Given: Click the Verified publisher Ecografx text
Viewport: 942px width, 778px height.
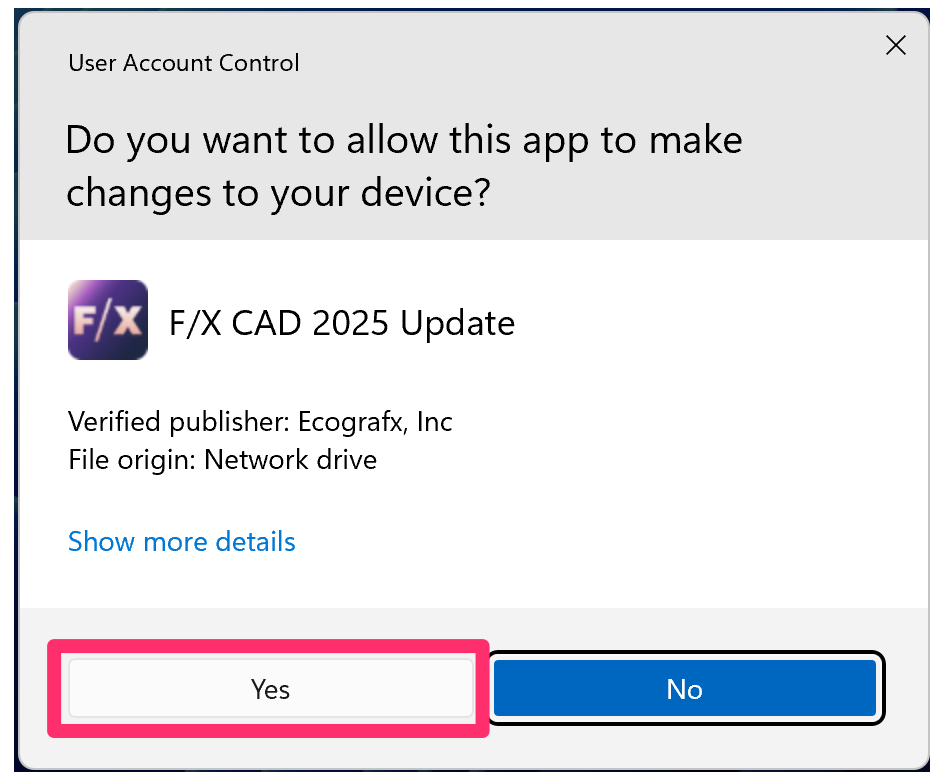Looking at the screenshot, I should click(260, 421).
